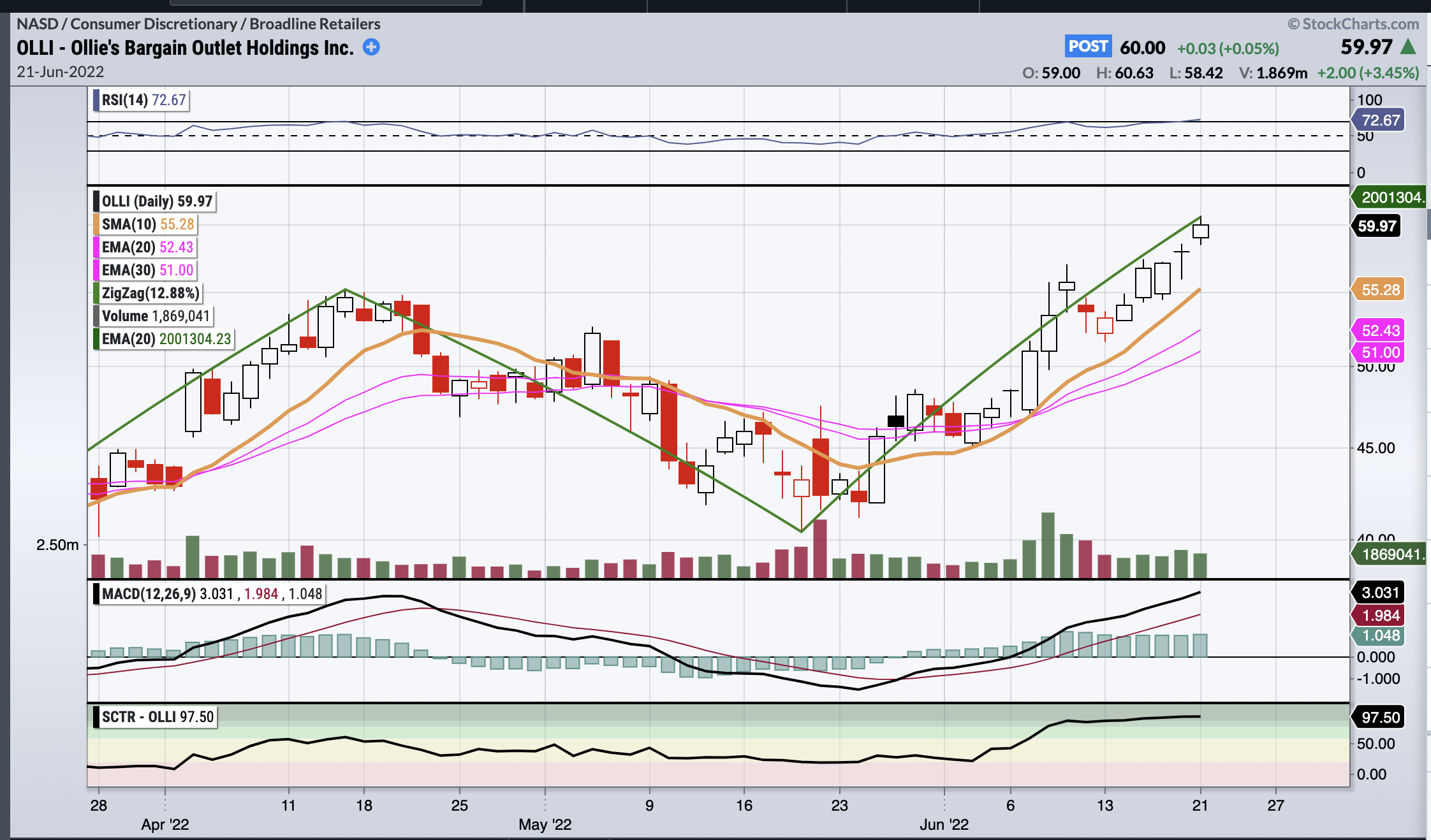
Task: Click the V: 1.869m volume value
Action: coord(1273,73)
